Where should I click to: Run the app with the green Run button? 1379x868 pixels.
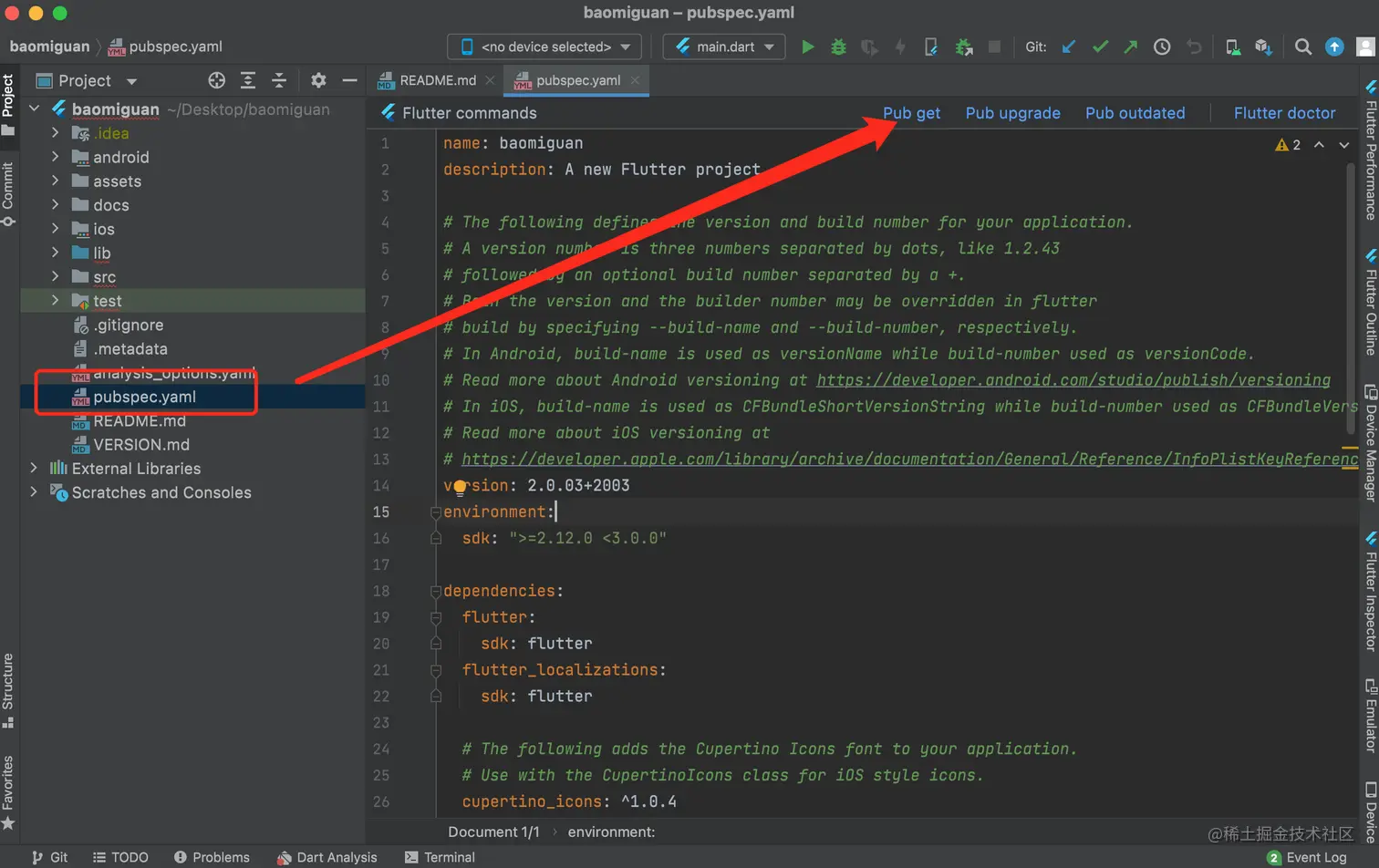tap(807, 46)
